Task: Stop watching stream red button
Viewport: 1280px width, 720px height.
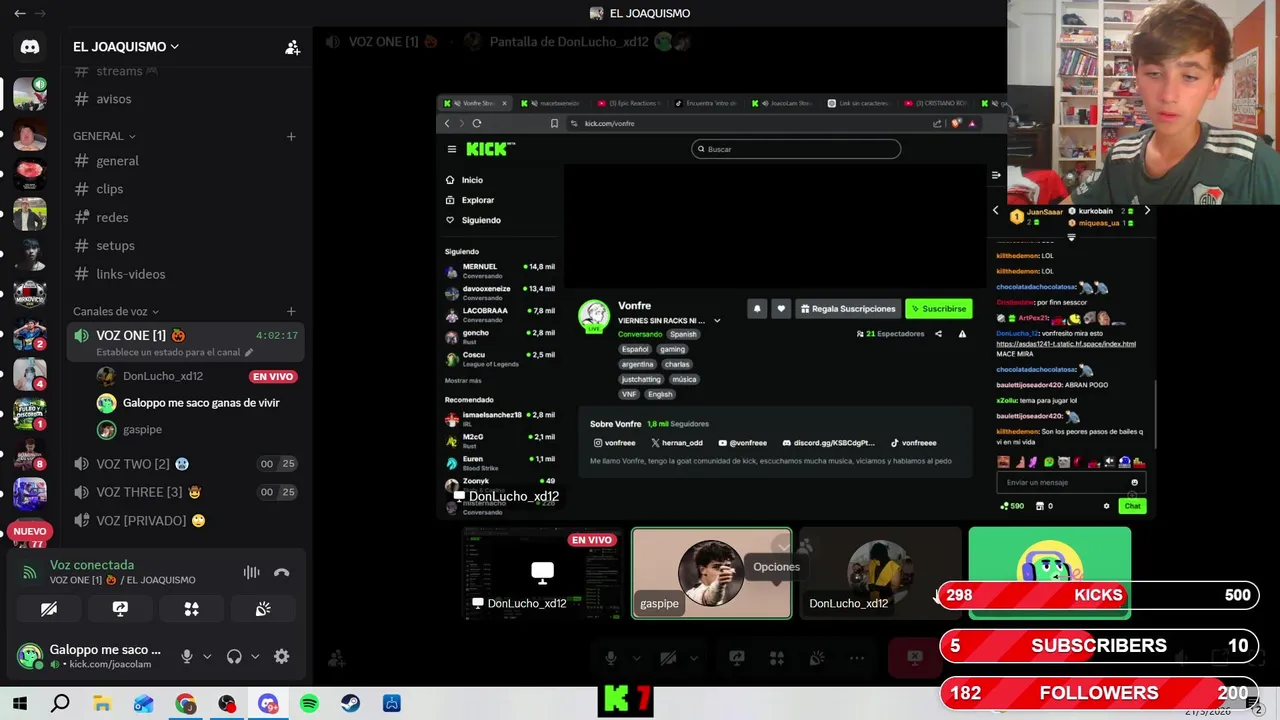Action: [x=915, y=658]
